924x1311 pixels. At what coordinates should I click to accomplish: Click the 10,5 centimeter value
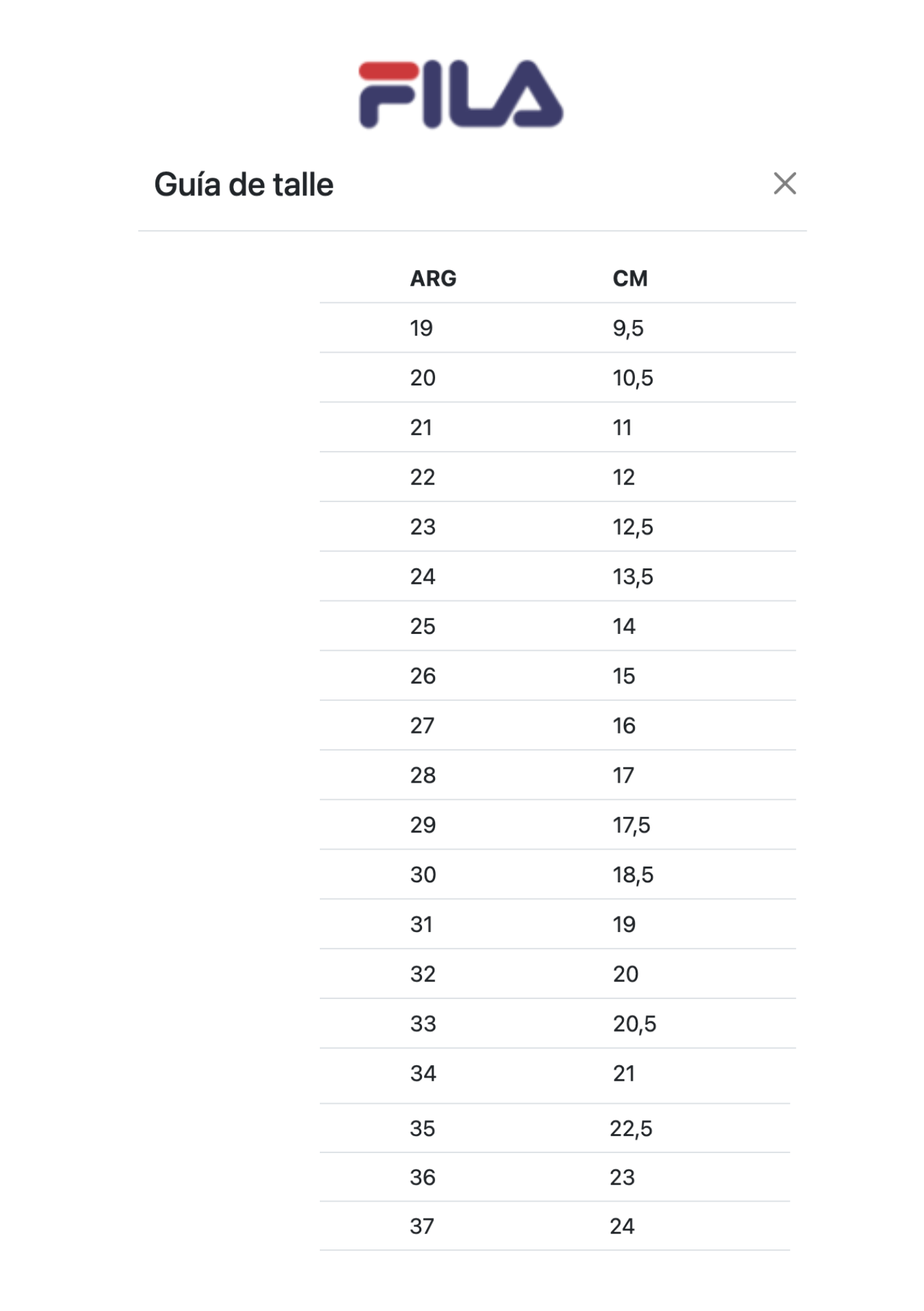[x=633, y=378]
